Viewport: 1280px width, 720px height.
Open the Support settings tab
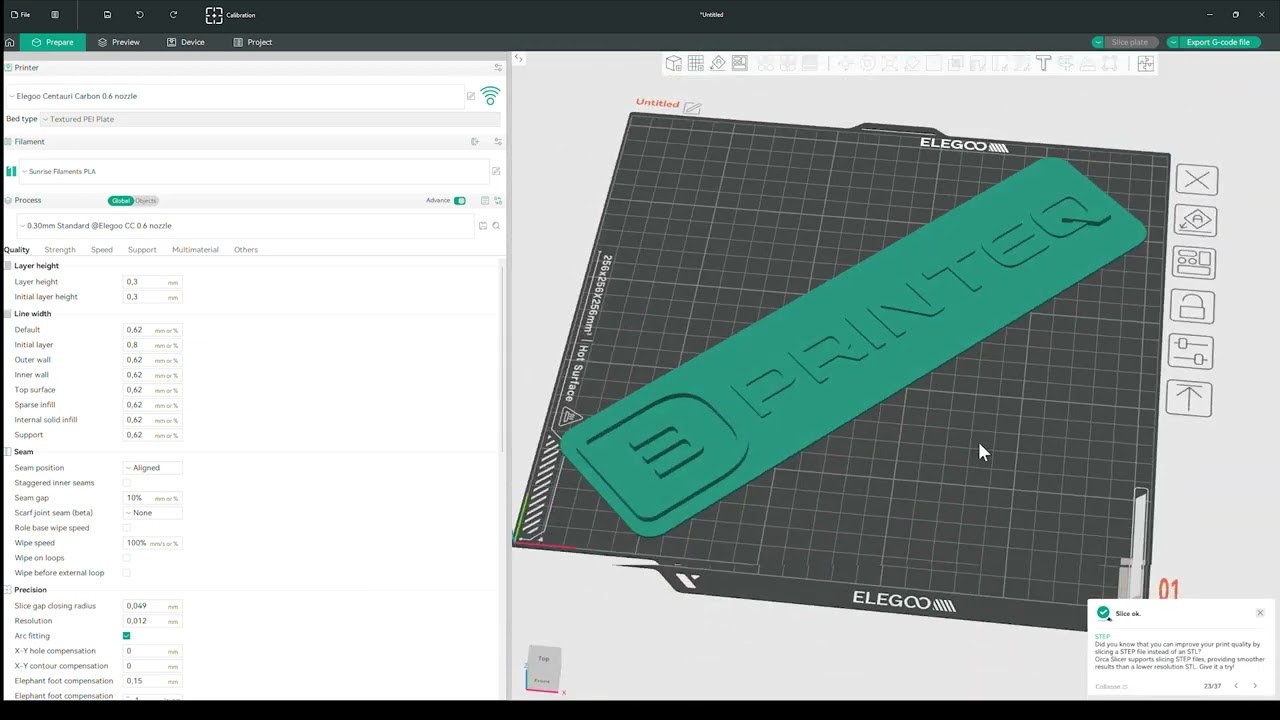(142, 250)
